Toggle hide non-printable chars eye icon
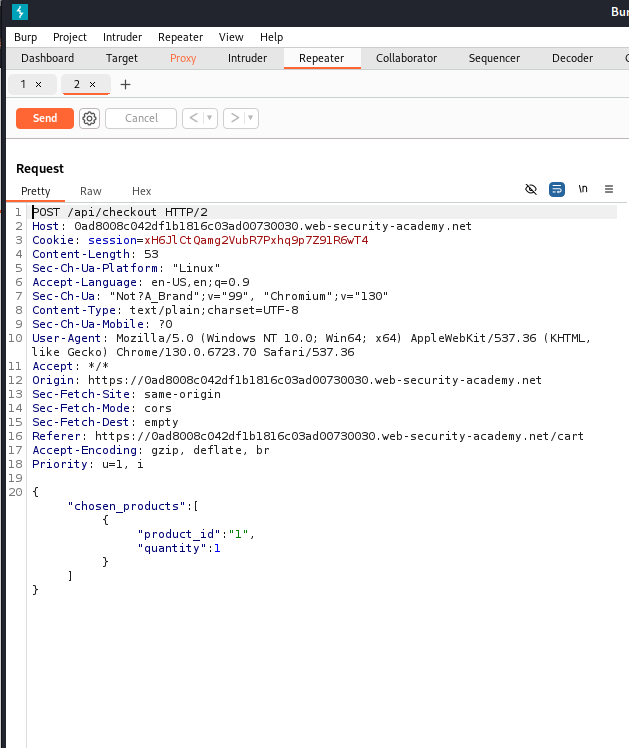Viewport: 629px width, 748px height. coord(531,189)
